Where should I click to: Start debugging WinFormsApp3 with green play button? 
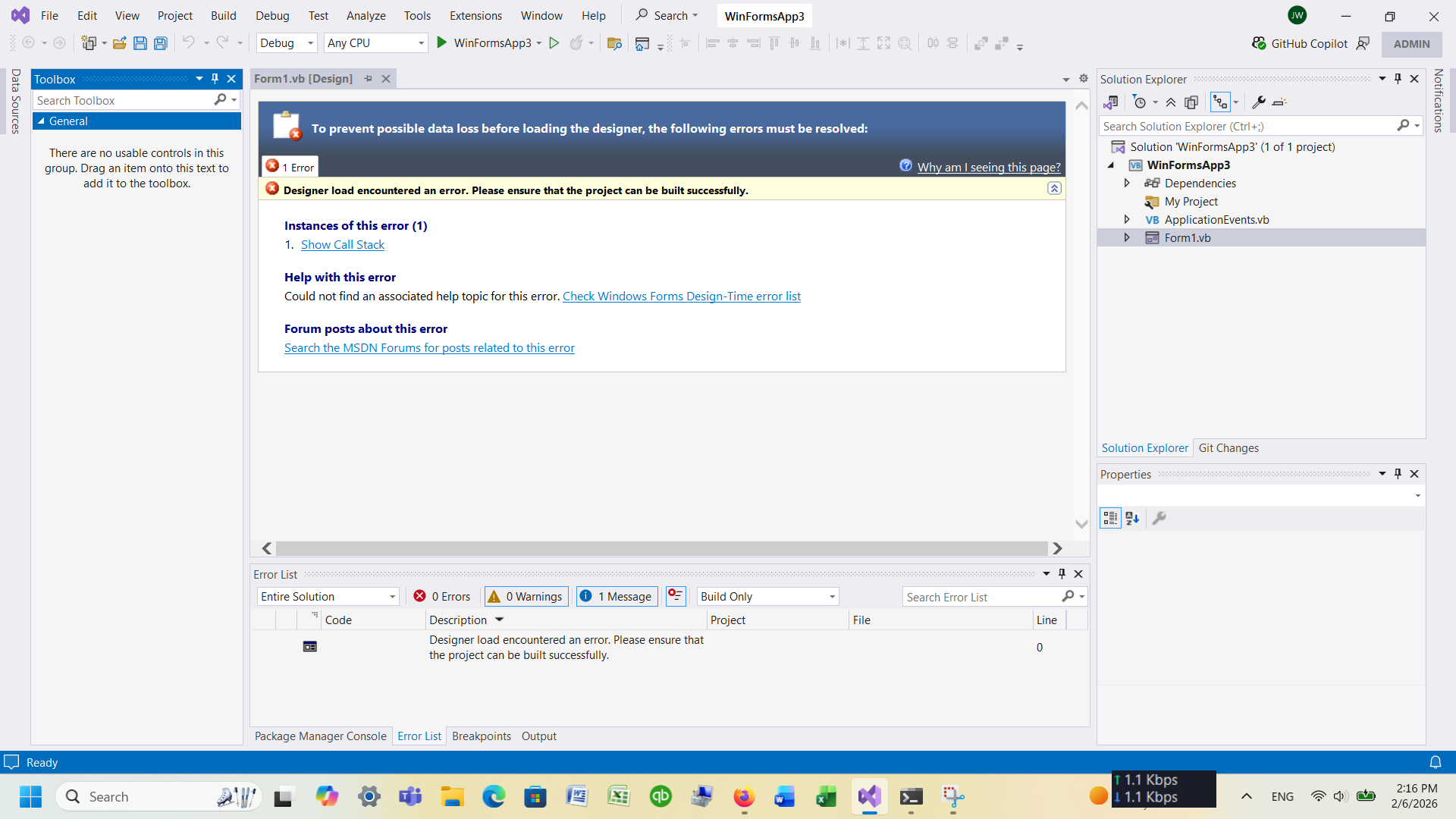pyautogui.click(x=442, y=43)
